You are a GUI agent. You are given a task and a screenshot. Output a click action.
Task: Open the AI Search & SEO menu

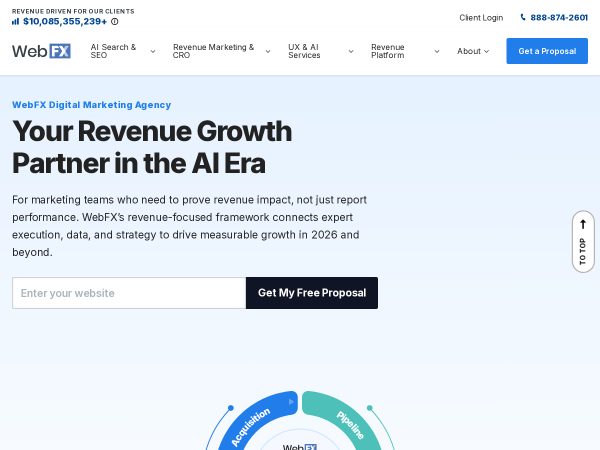tap(113, 51)
